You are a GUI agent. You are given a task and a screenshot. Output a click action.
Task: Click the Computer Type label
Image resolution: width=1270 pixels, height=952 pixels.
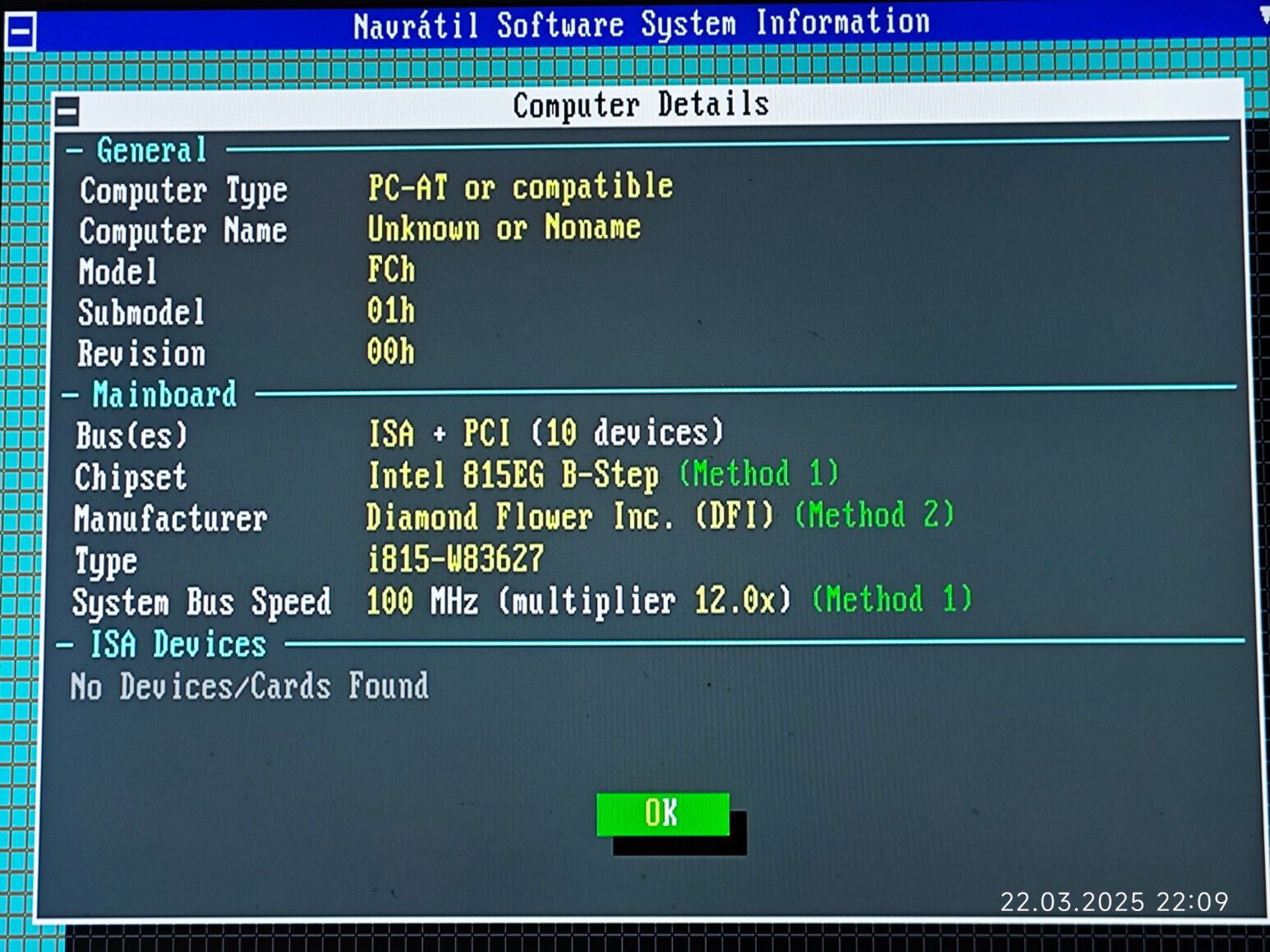pyautogui.click(x=184, y=191)
